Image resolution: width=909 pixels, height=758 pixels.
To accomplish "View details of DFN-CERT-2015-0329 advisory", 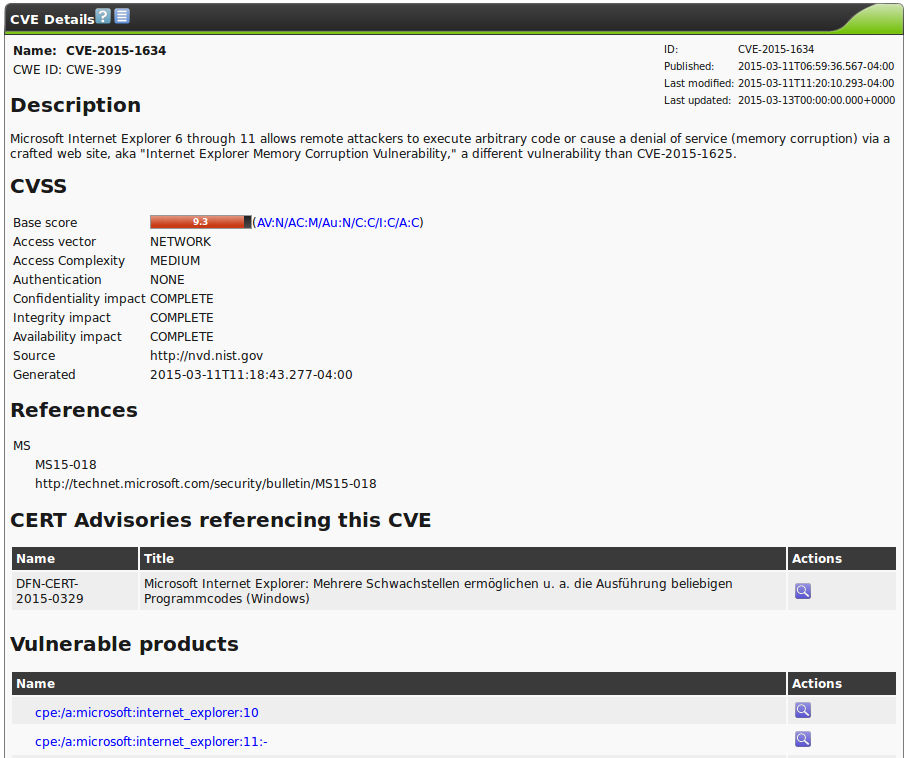I will pos(803,591).
